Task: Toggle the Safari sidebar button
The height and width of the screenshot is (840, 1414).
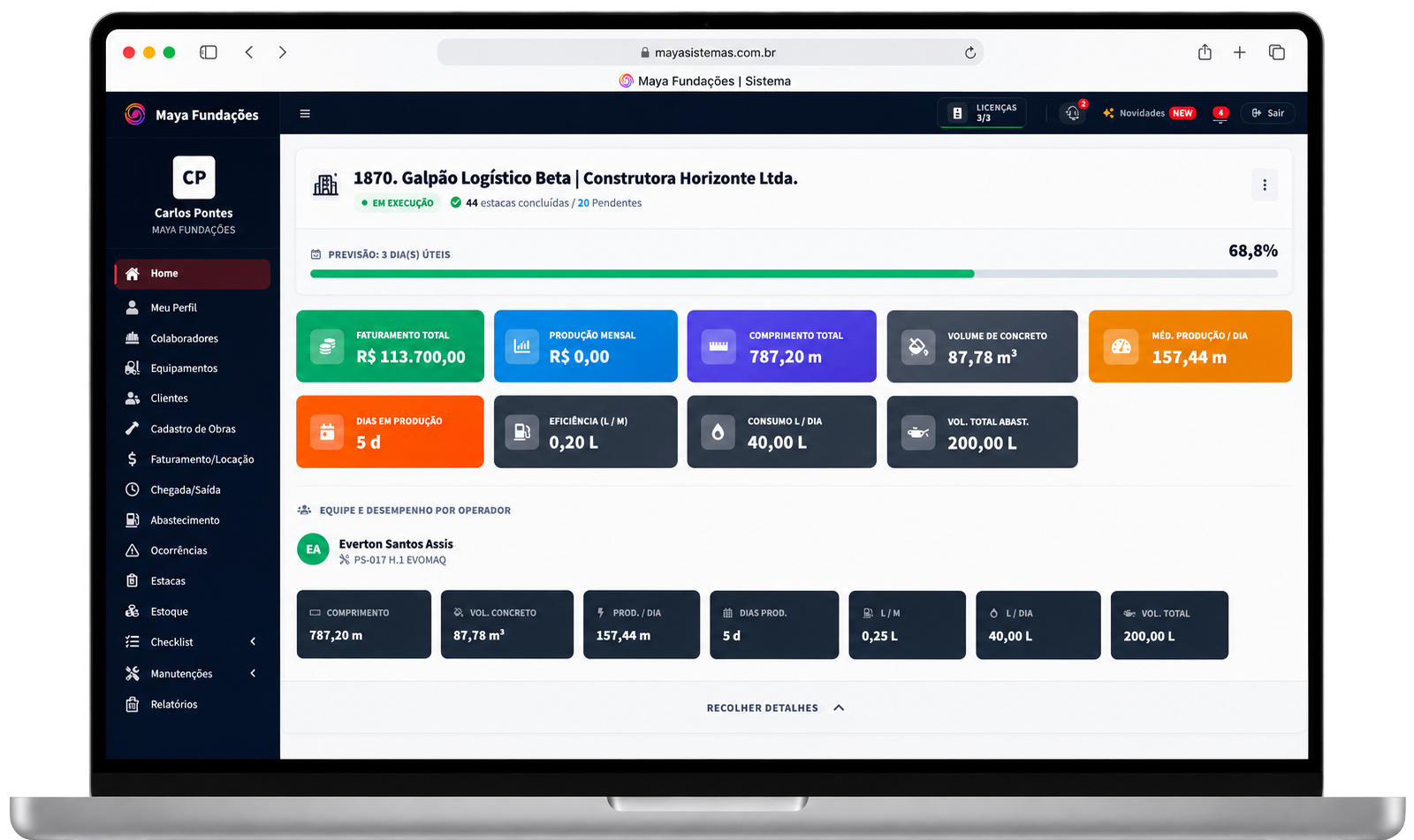Action: tap(209, 52)
